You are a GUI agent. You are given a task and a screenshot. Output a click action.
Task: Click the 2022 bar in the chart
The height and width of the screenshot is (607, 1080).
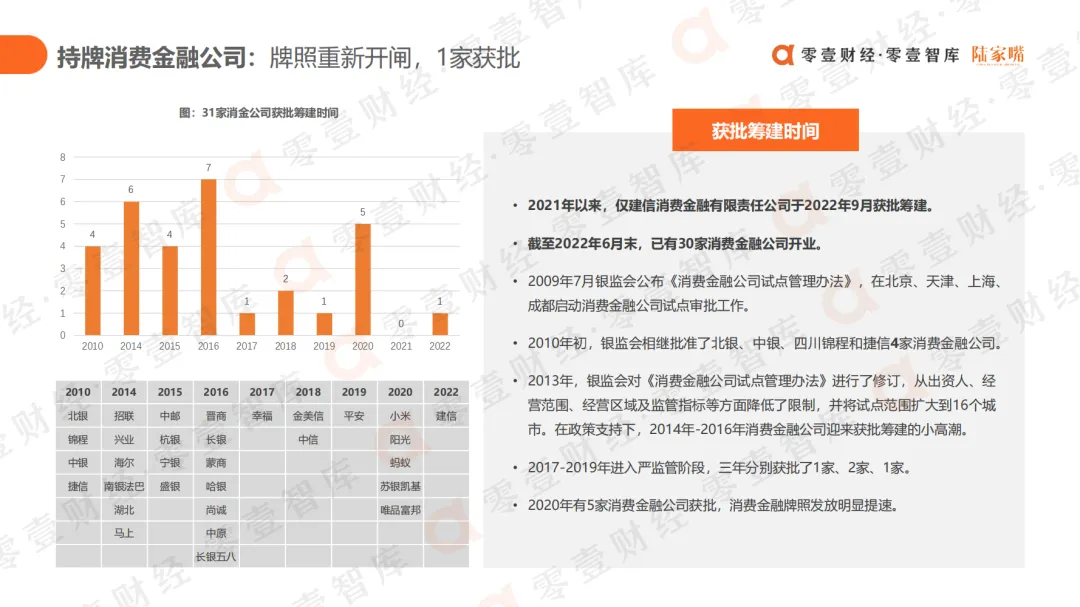coord(439,324)
